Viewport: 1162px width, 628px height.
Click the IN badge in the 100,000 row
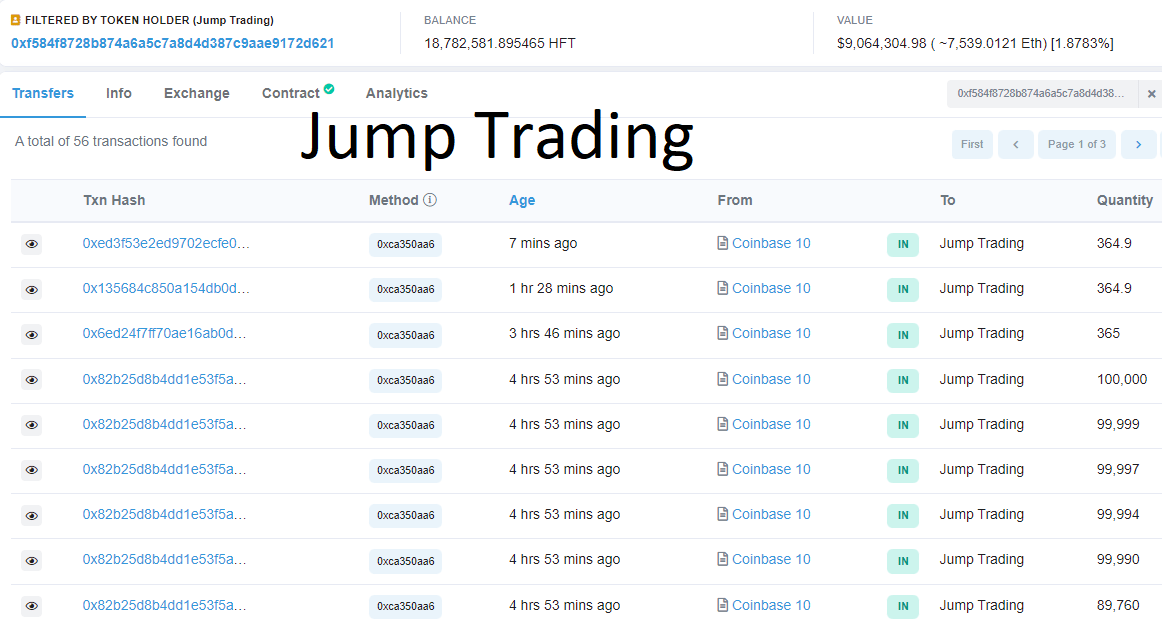tap(903, 380)
